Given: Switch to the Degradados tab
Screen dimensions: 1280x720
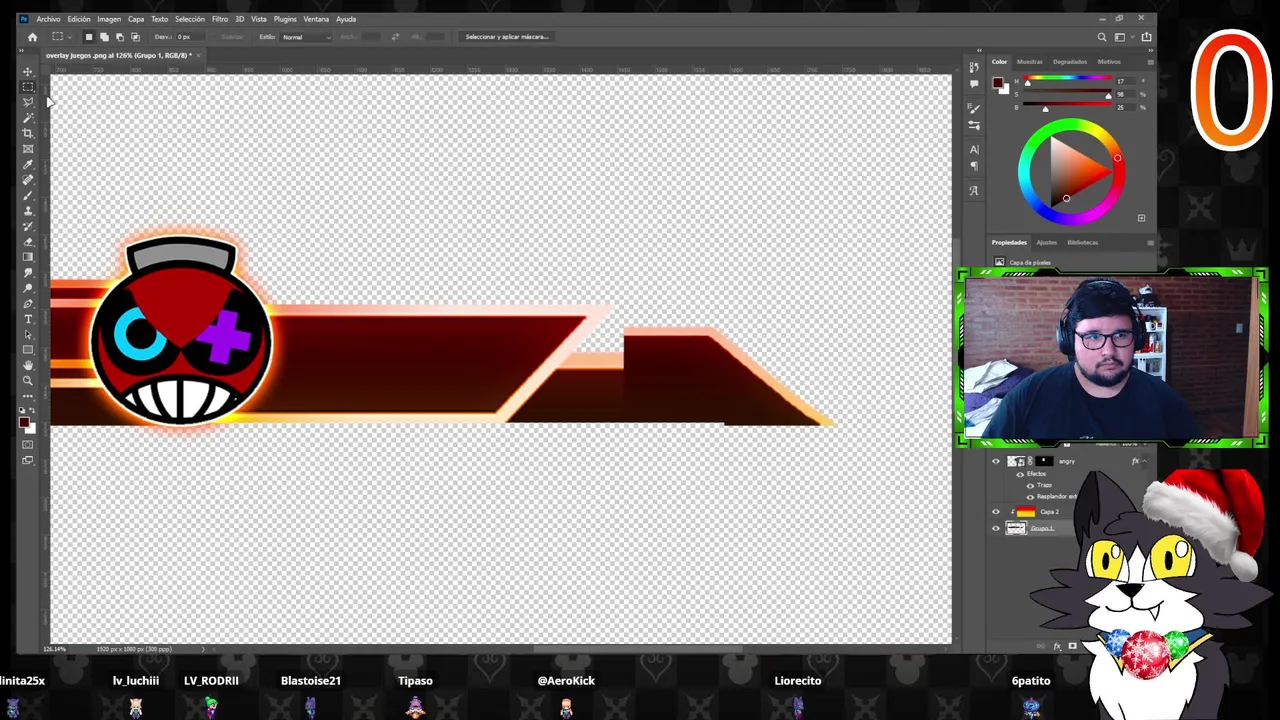Looking at the screenshot, I should (x=1070, y=62).
